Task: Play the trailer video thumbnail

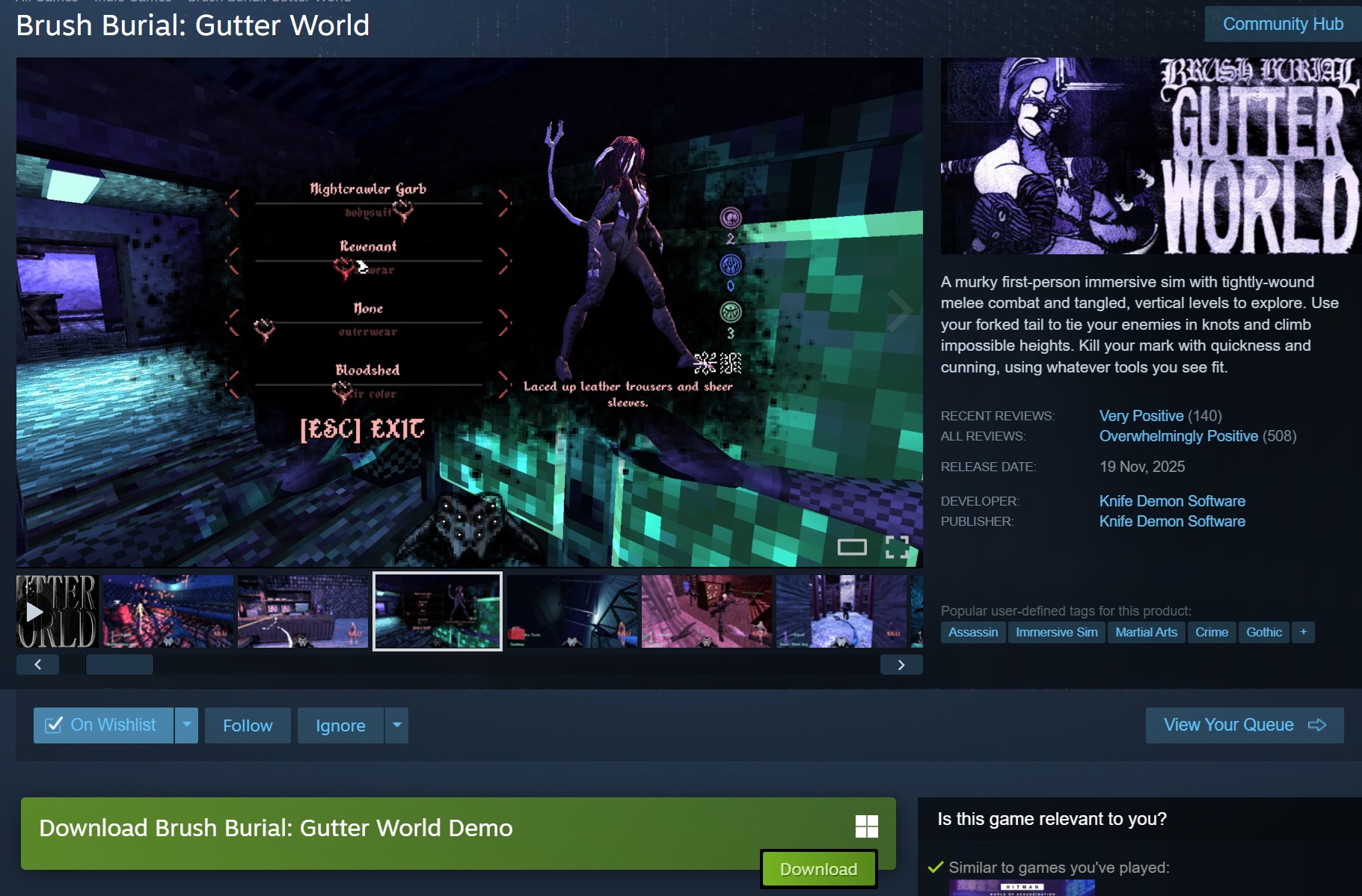Action: point(57,611)
